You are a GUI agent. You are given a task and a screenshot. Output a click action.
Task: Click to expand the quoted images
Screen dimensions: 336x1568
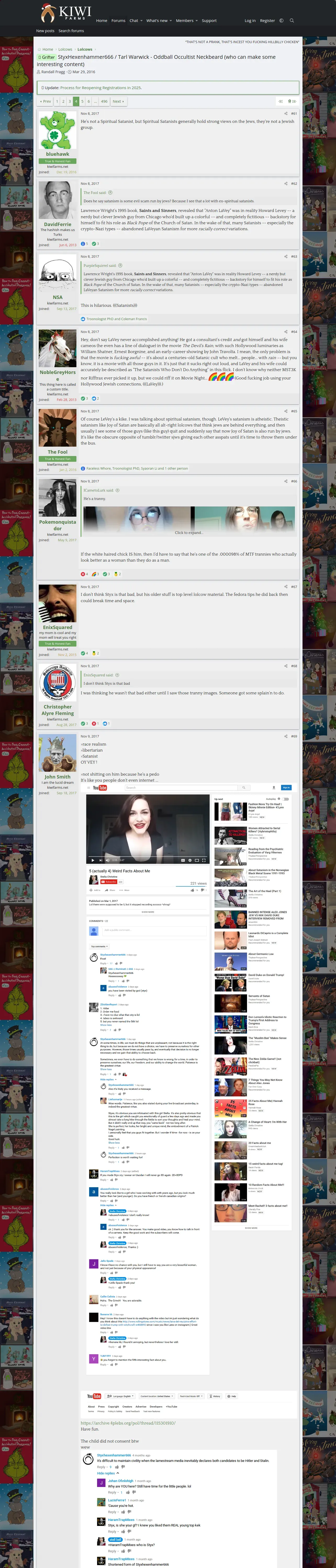point(188,533)
